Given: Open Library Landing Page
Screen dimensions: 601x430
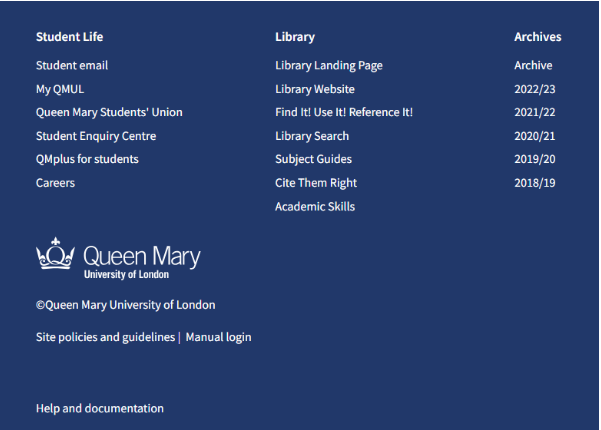Looking at the screenshot, I should tap(329, 66).
